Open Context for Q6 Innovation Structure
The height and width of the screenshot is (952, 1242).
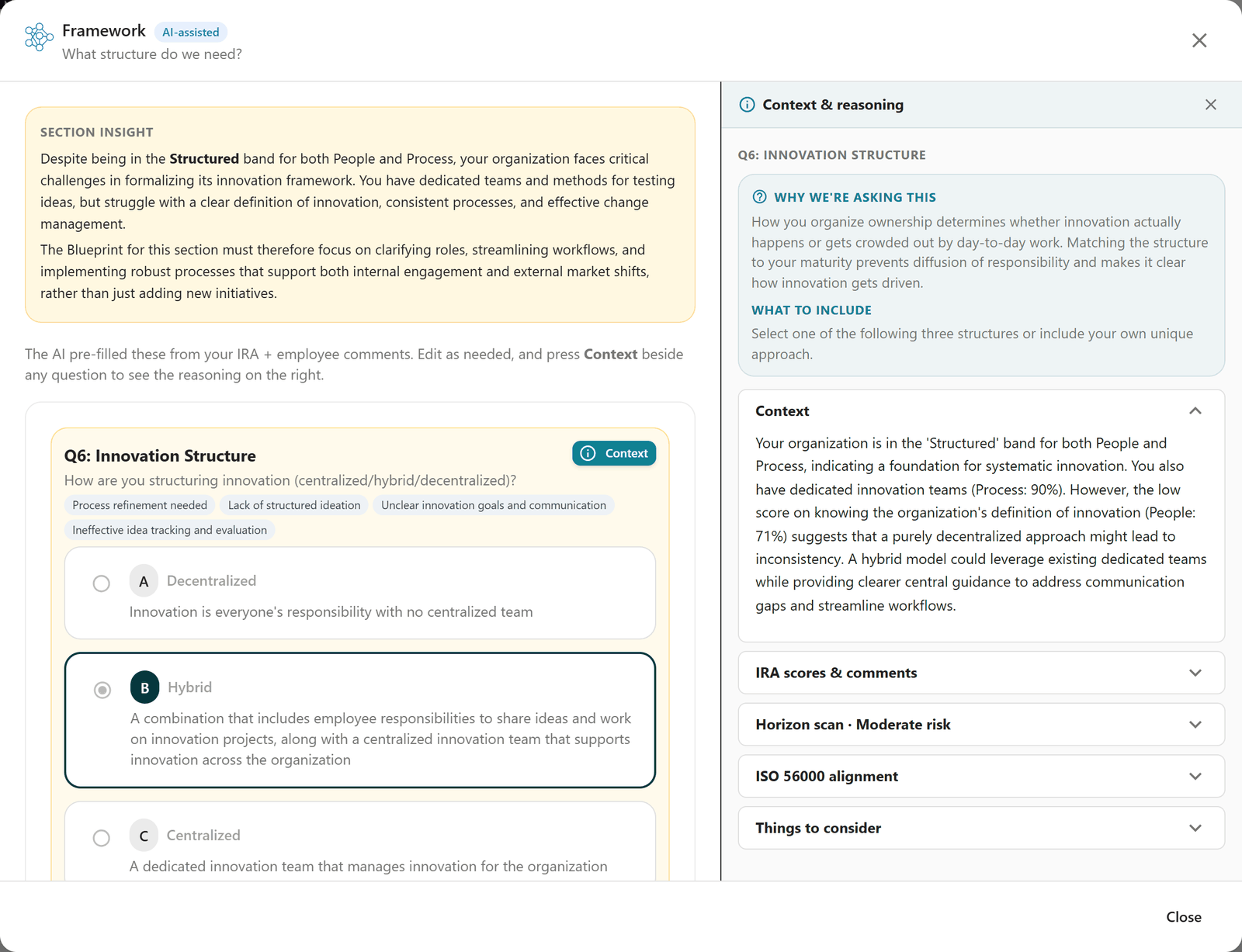pyautogui.click(x=614, y=453)
